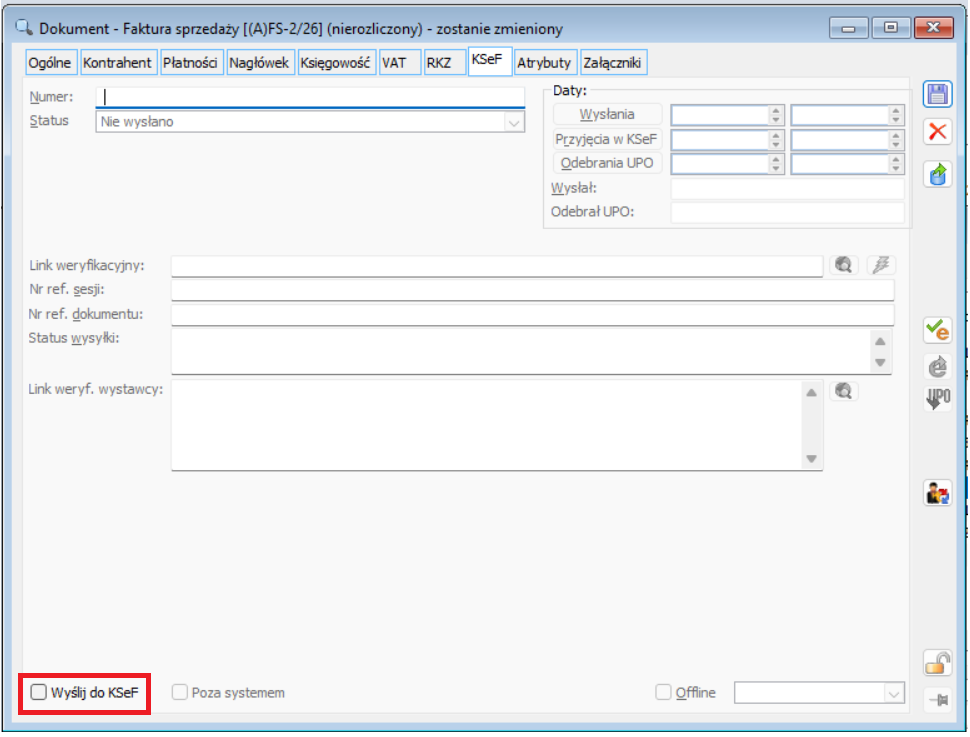Open the Status dropdown showing Nie wysłano
The height and width of the screenshot is (737, 970).
(514, 122)
